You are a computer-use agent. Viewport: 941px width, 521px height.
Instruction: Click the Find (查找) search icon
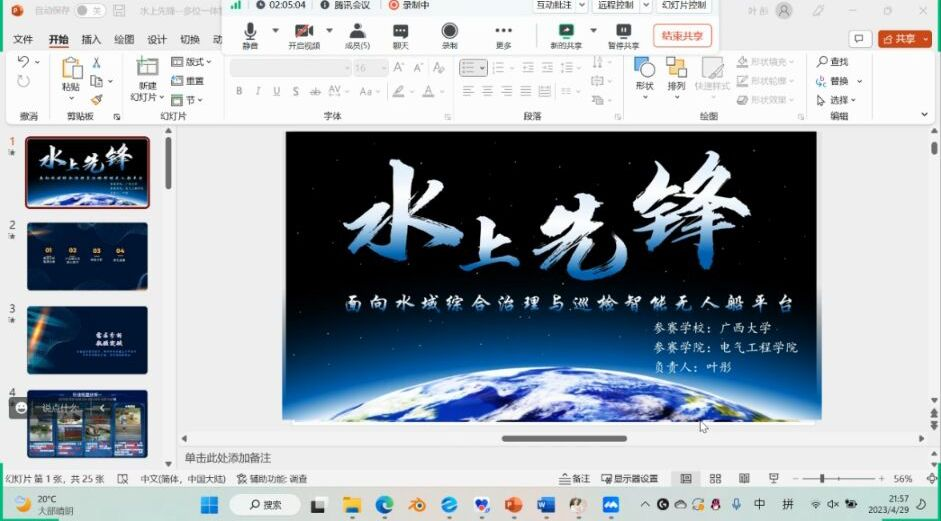coord(822,62)
